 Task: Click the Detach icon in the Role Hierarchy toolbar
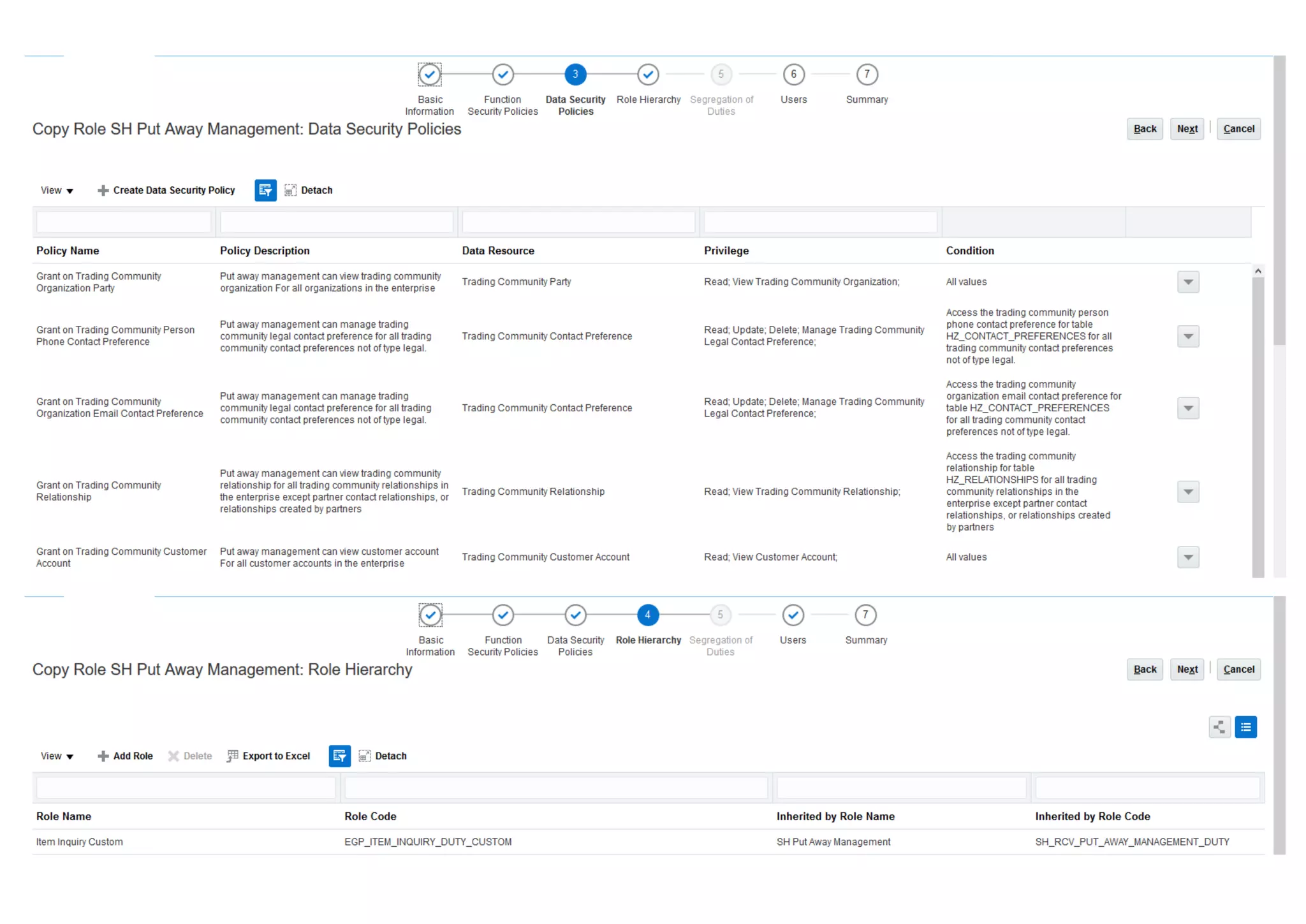[x=365, y=756]
